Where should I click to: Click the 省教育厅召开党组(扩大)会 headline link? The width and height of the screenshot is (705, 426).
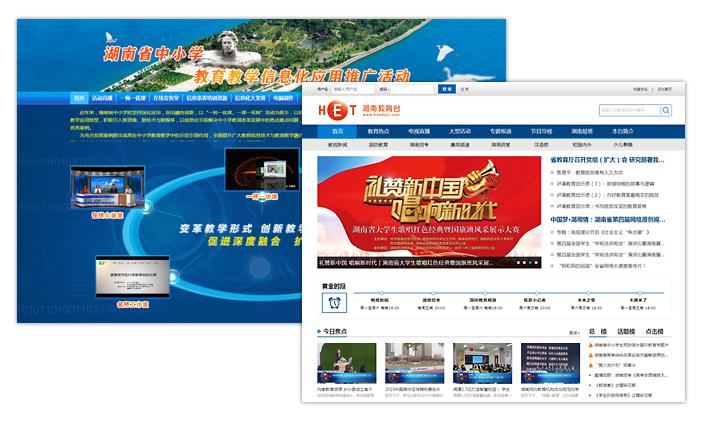pyautogui.click(x=617, y=159)
